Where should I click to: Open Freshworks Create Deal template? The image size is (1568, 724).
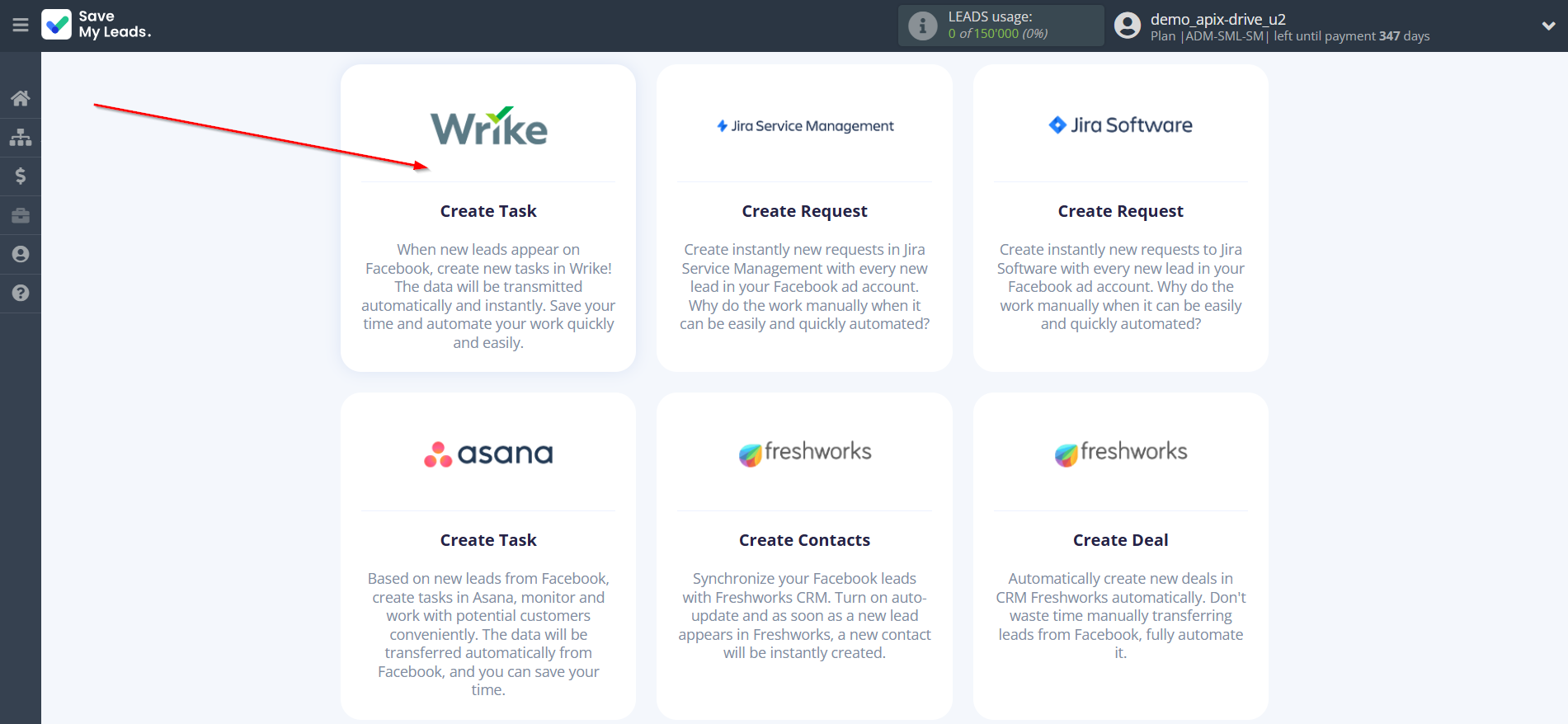click(1120, 540)
